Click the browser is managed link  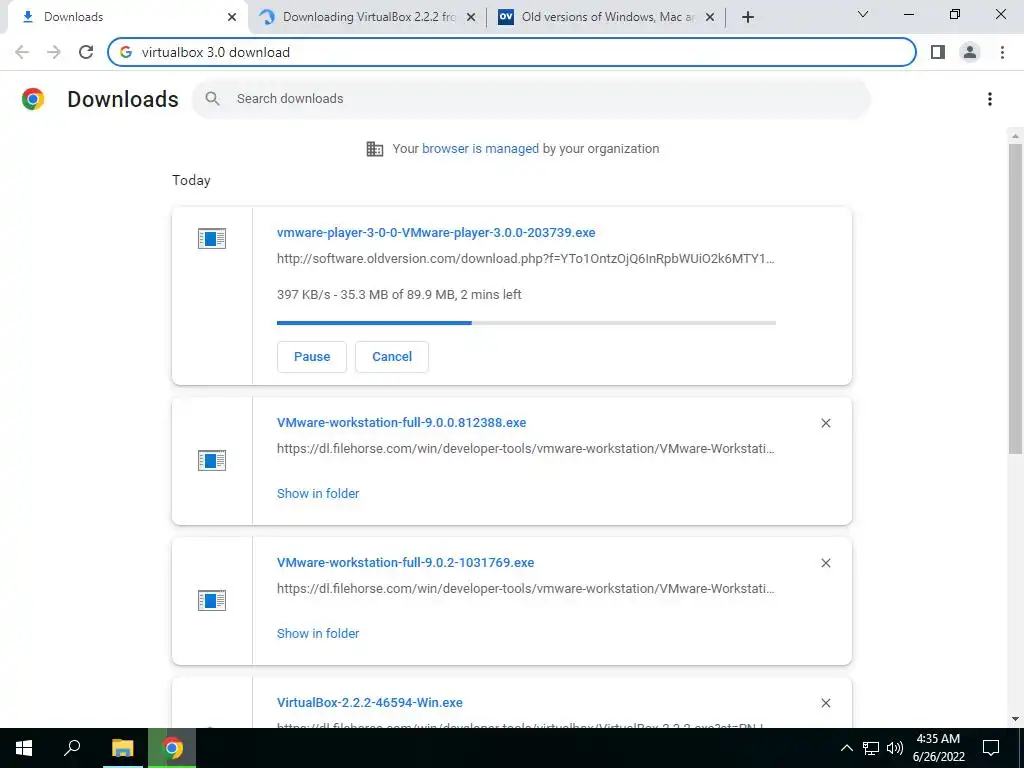click(481, 149)
